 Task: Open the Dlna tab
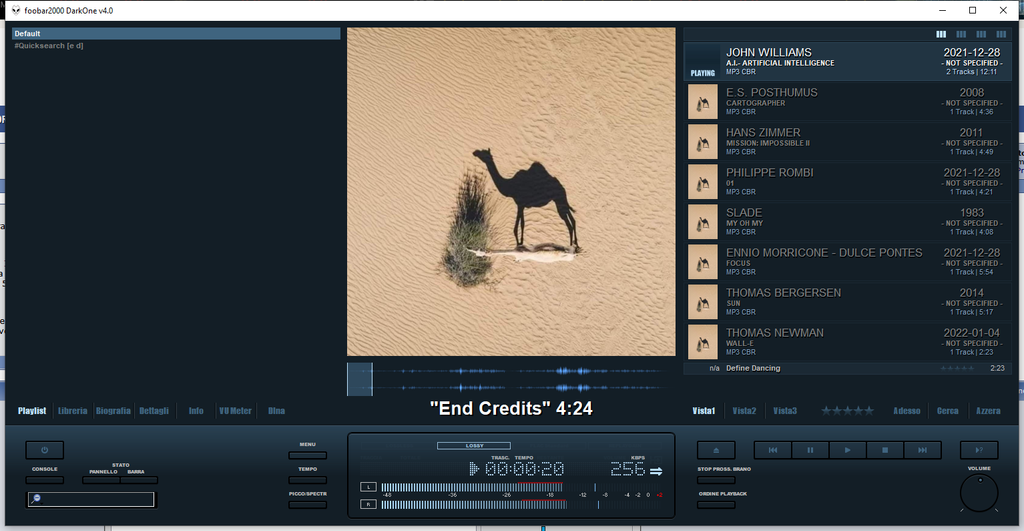click(x=276, y=411)
